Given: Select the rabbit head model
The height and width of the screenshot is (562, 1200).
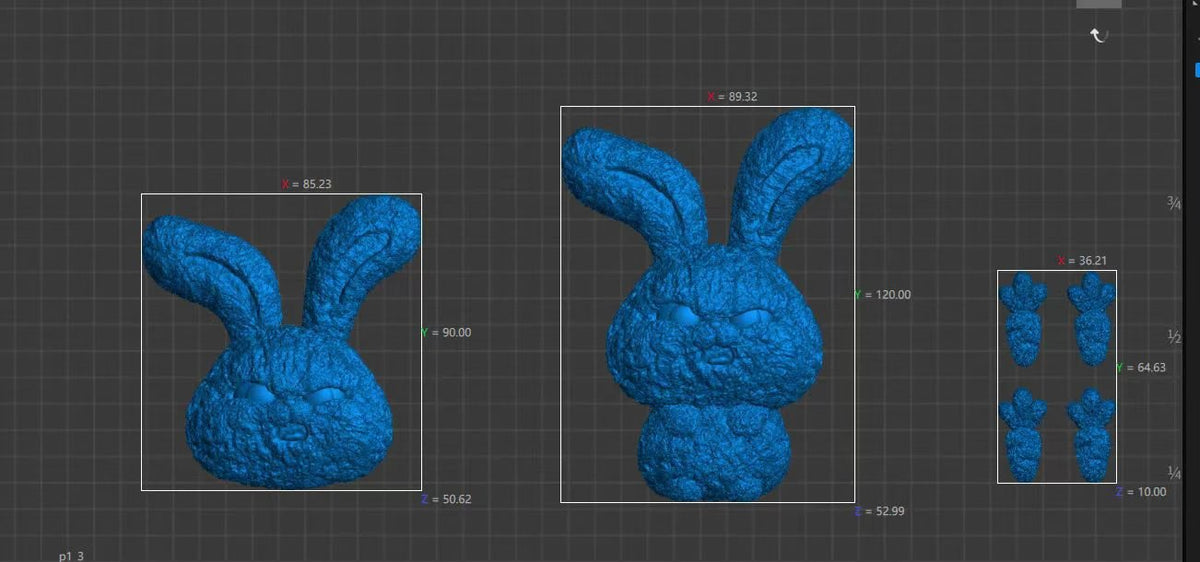Looking at the screenshot, I should [281, 340].
